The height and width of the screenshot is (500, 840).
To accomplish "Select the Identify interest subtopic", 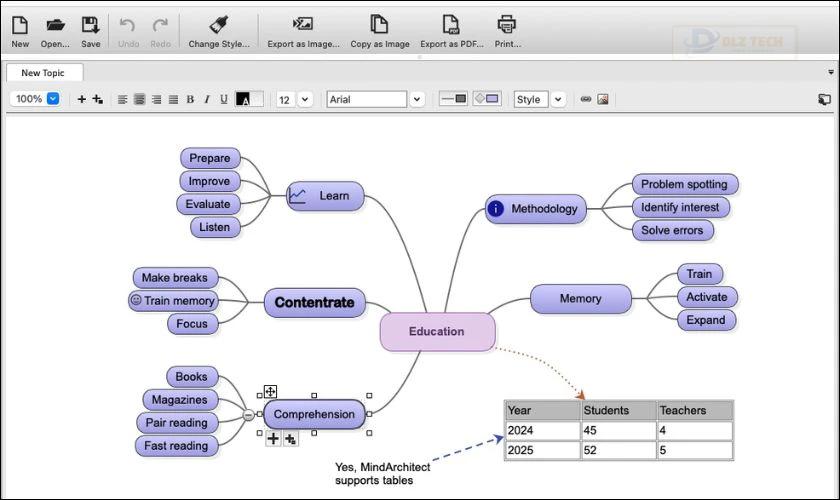I will point(680,207).
